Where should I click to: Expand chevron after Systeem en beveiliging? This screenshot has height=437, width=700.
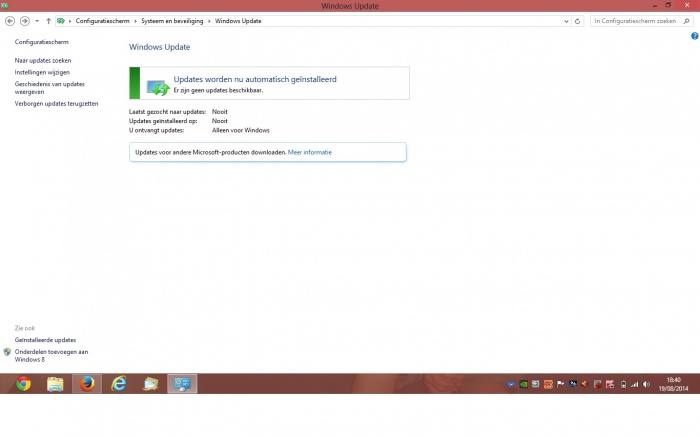[x=209, y=21]
